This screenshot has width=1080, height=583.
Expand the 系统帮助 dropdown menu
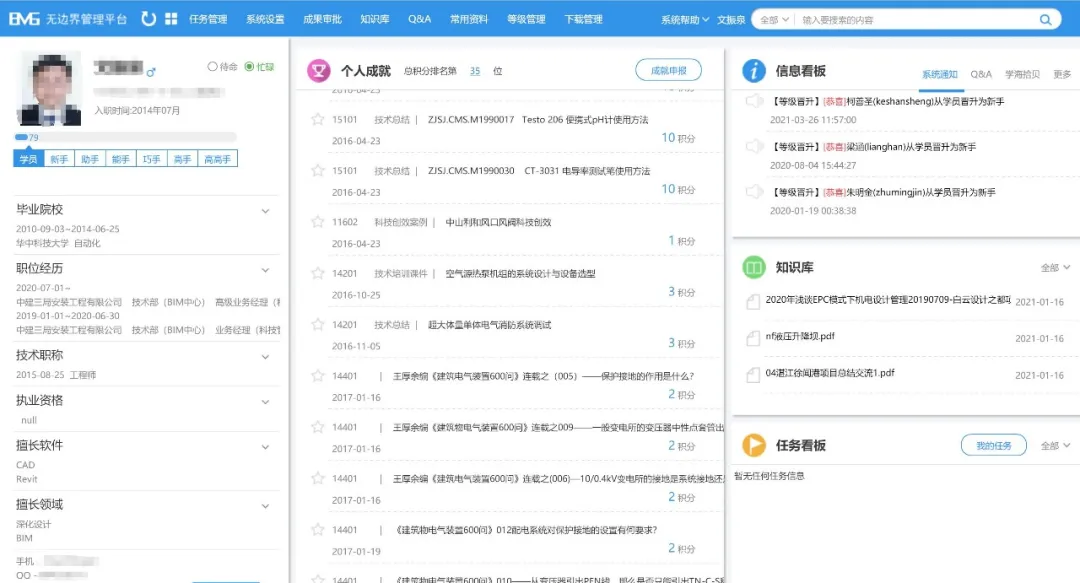(x=685, y=19)
